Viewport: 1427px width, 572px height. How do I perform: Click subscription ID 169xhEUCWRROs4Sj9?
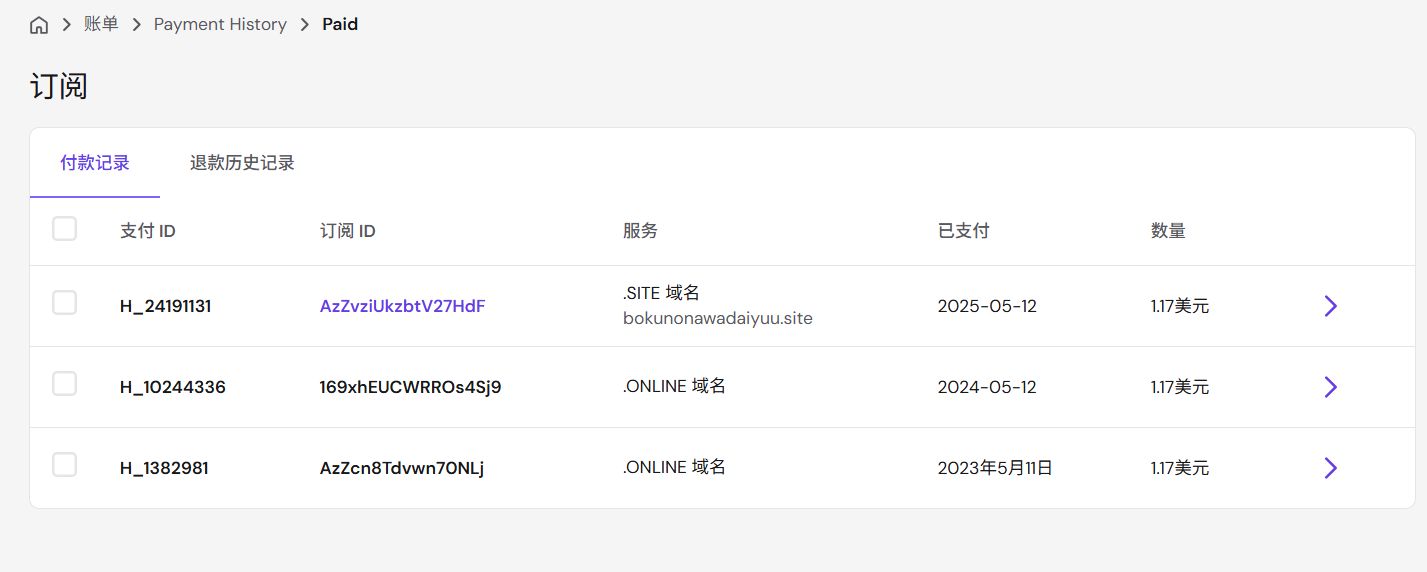[410, 387]
